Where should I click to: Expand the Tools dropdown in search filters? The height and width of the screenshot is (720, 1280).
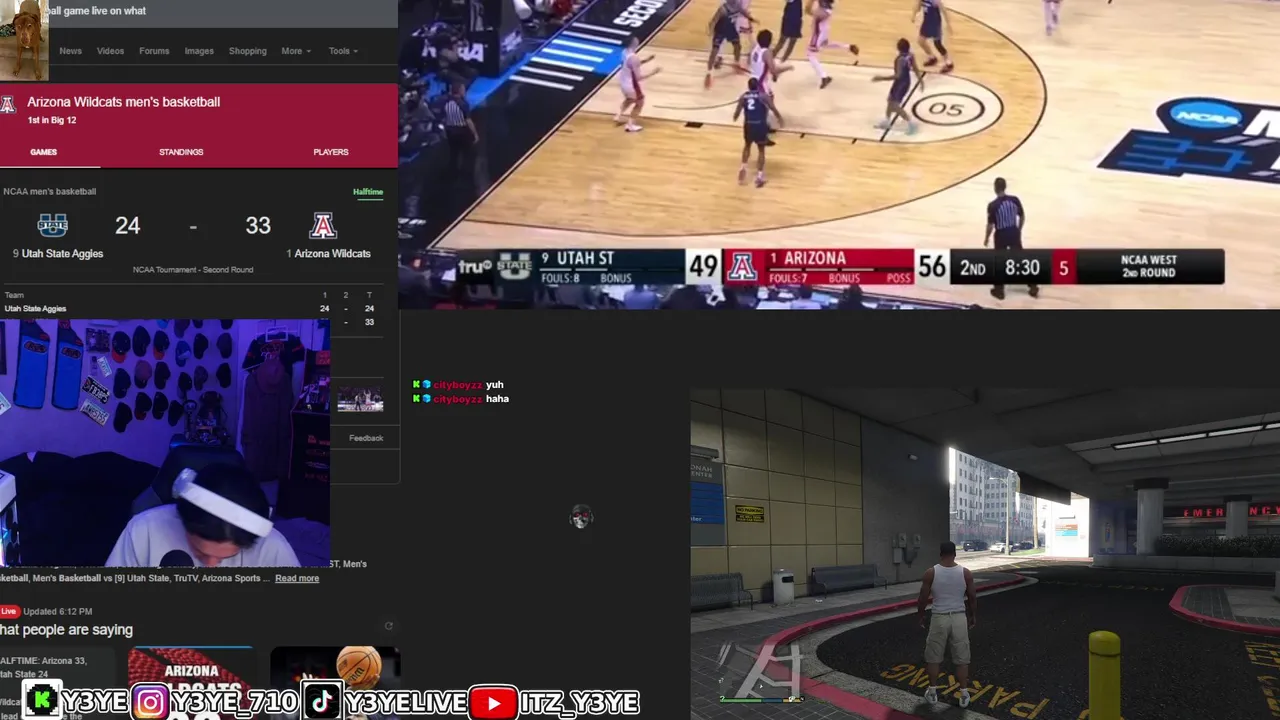[343, 51]
